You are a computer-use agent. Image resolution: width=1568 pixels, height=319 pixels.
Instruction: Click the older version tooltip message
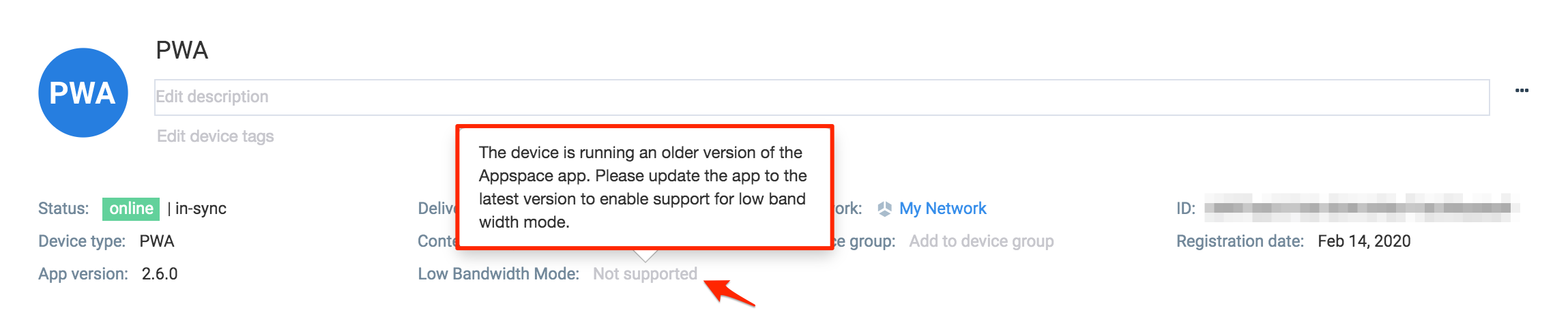[643, 187]
